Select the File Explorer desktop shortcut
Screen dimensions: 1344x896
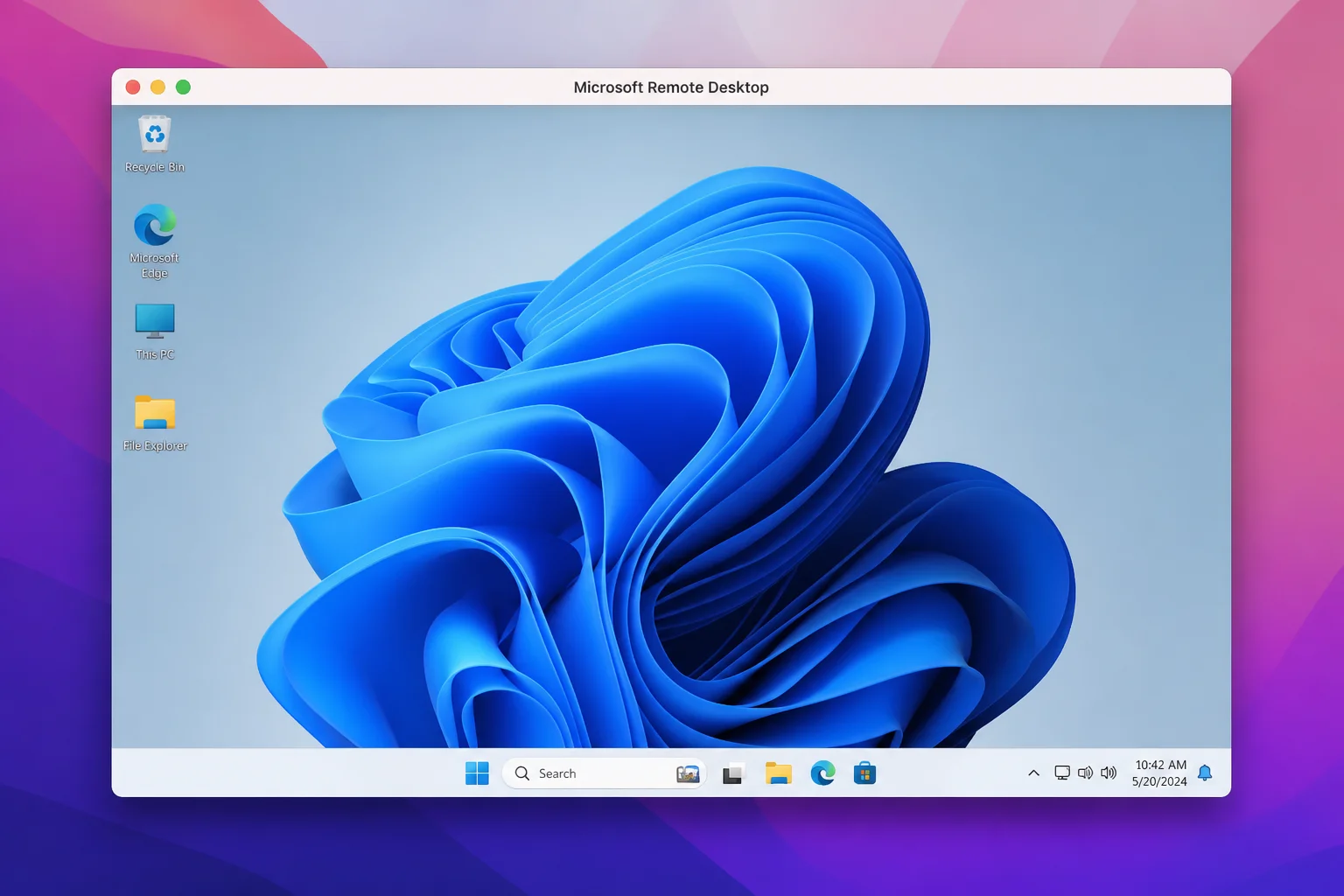pos(155,423)
